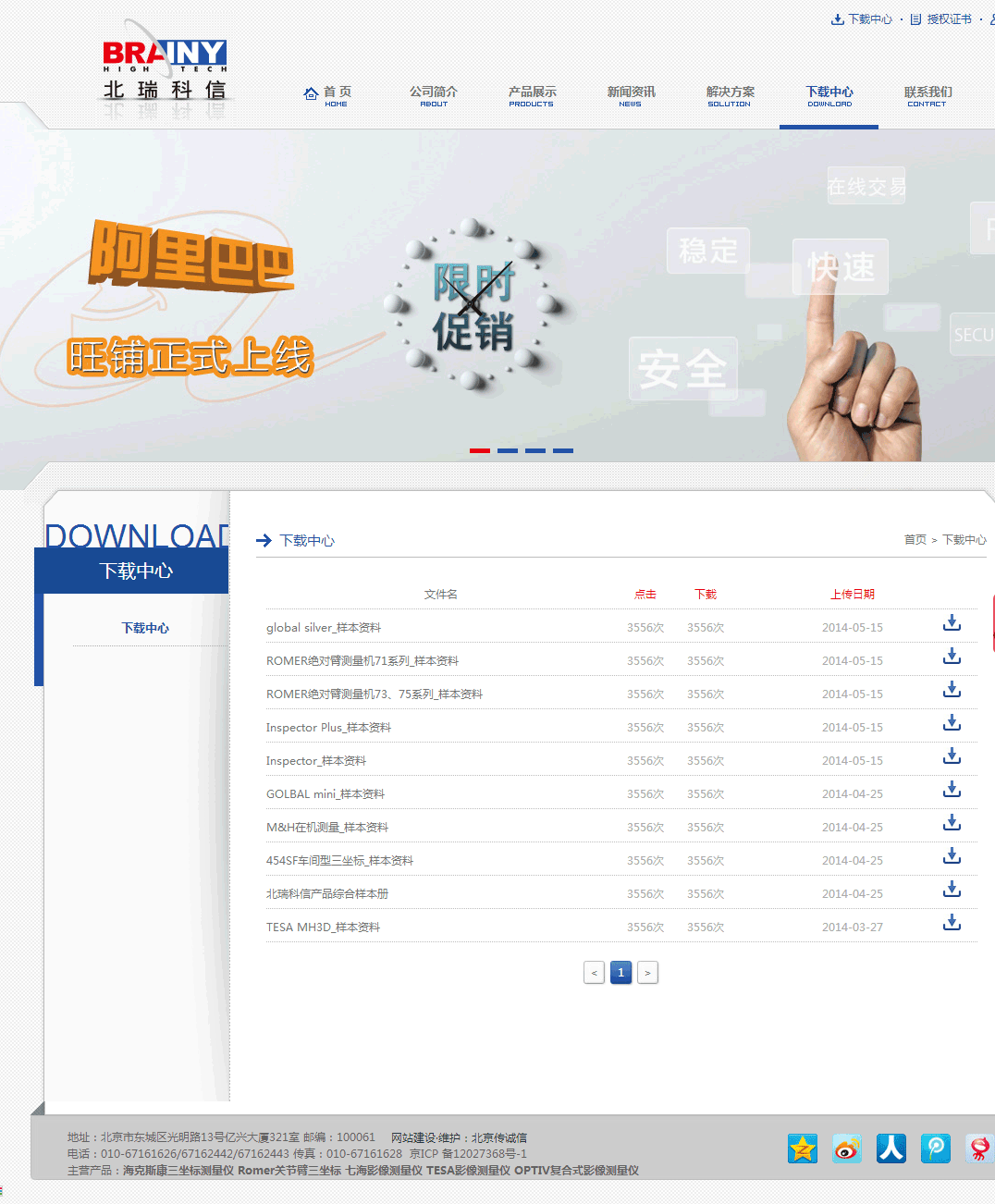Click download icon for Inspector_样本资料

click(952, 756)
